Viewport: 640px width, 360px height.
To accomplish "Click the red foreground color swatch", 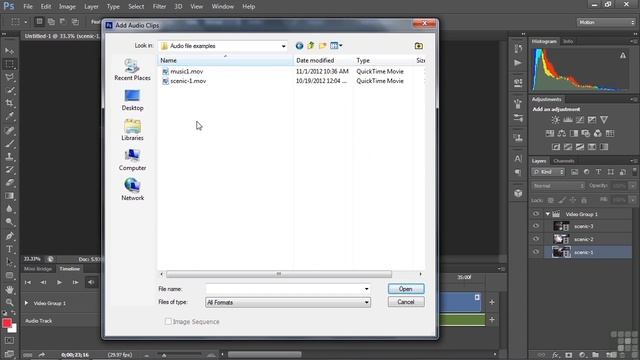I will tap(7, 323).
